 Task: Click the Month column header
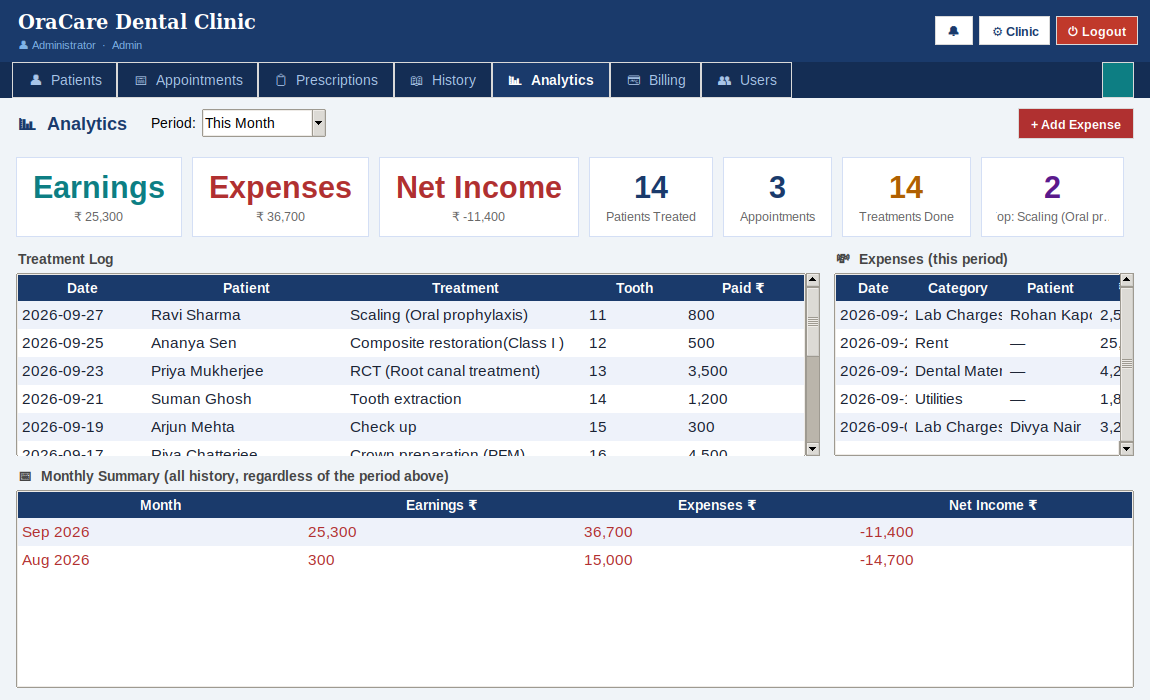[161, 506]
